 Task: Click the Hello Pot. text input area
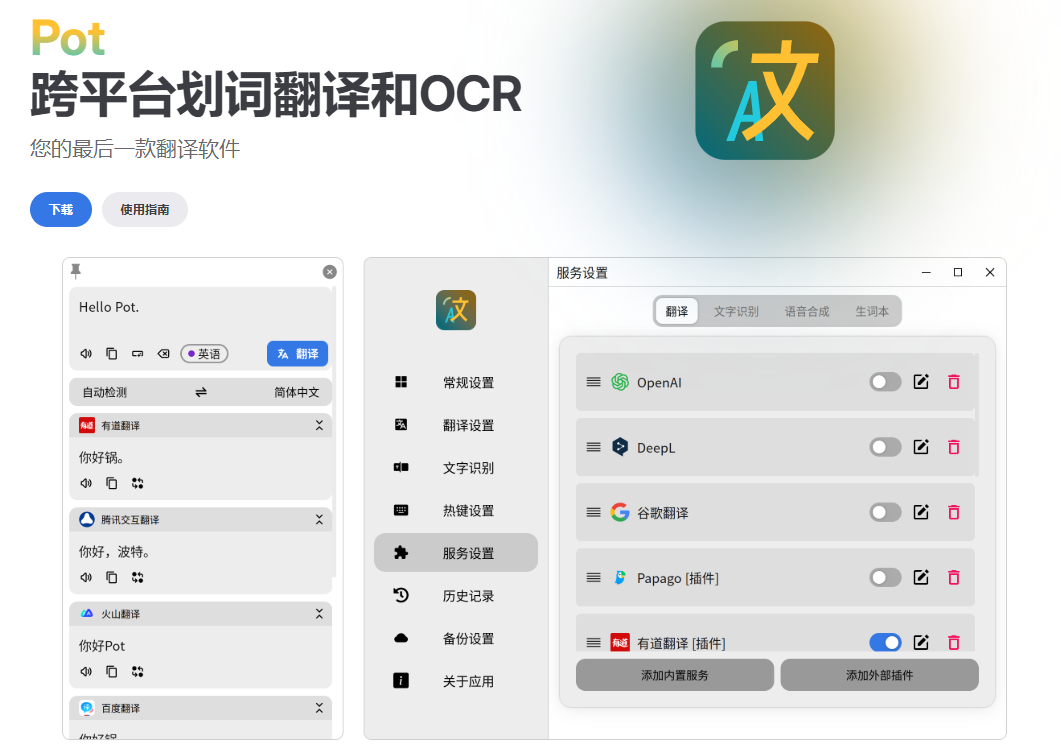pos(201,311)
